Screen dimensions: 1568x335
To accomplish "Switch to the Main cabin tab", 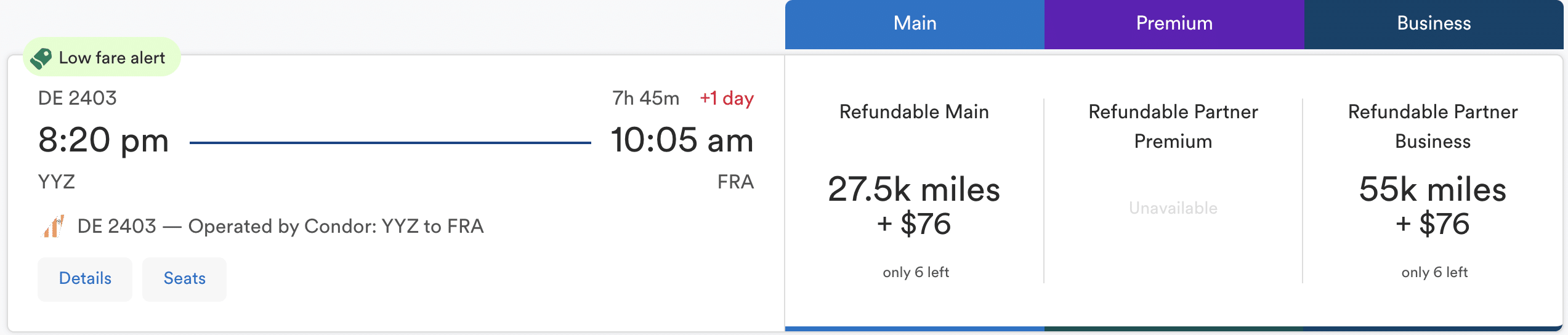I will point(915,24).
